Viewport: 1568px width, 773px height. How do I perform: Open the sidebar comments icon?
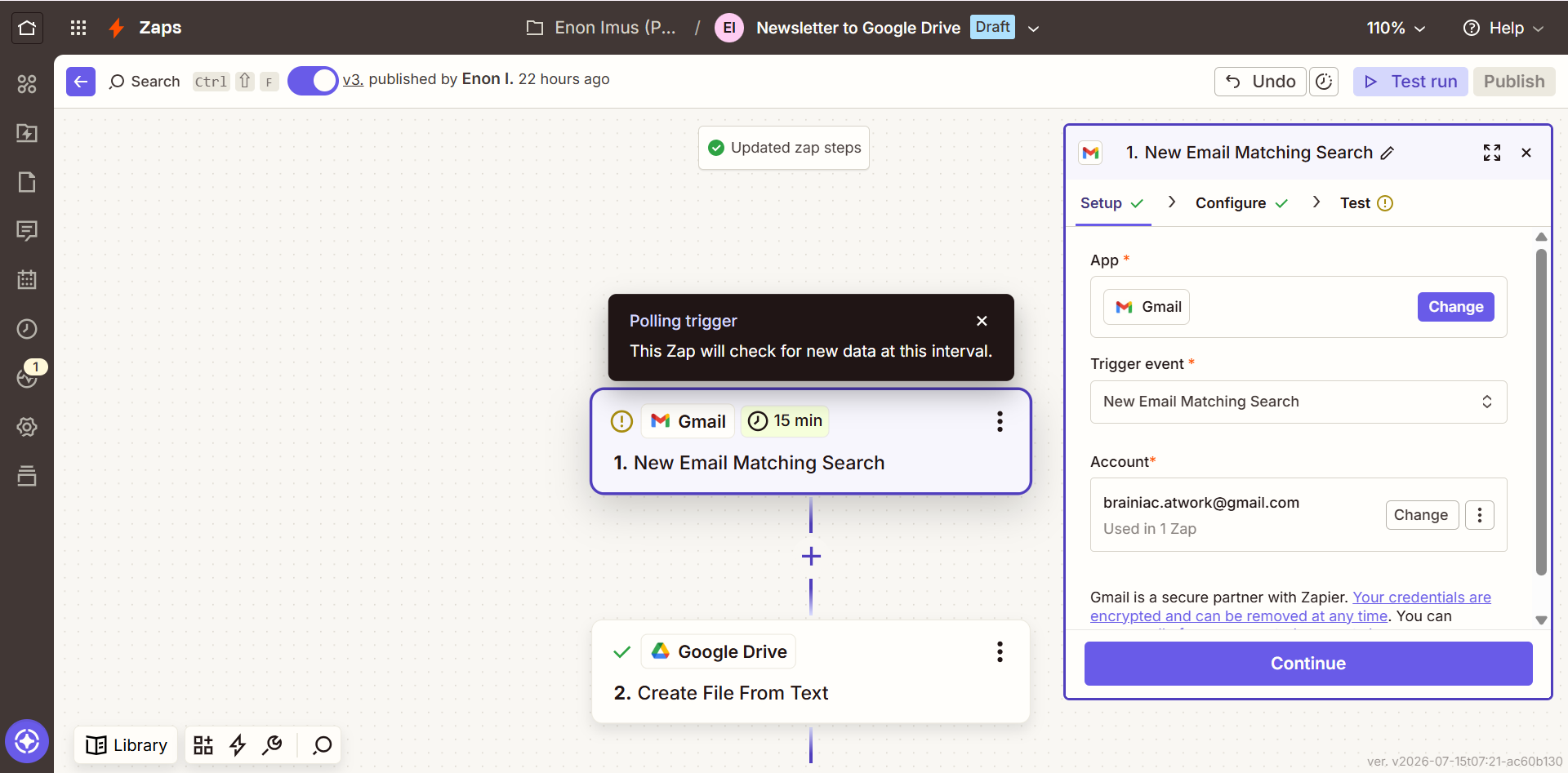pyautogui.click(x=27, y=231)
